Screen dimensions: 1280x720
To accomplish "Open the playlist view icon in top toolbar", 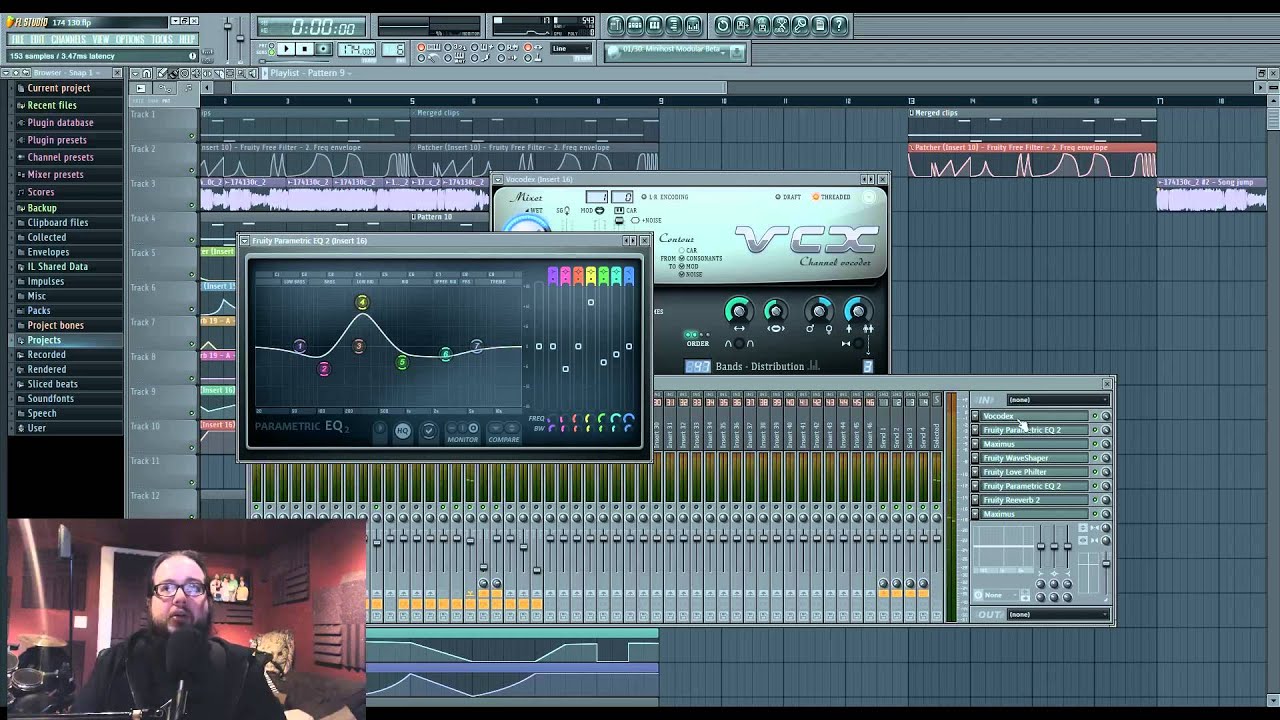I will [616, 25].
